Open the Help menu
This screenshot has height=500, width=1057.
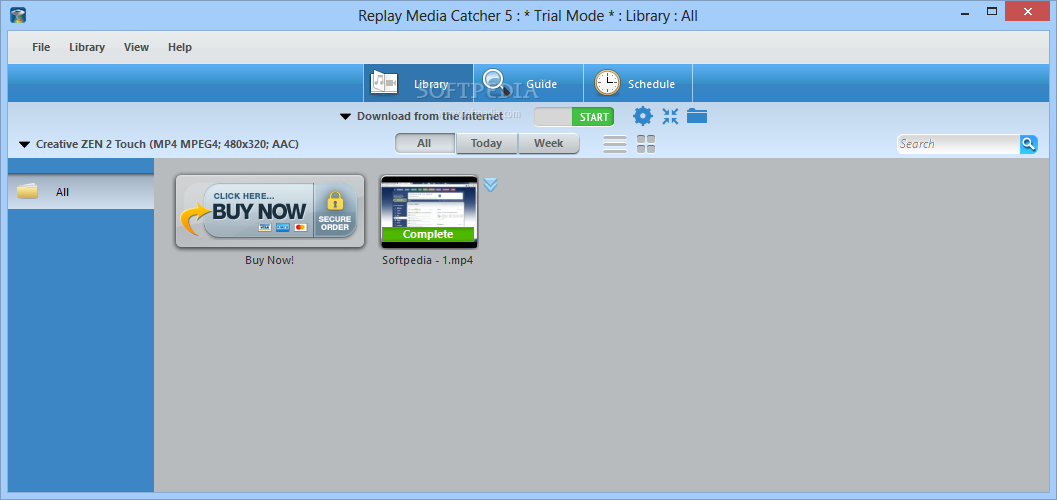pyautogui.click(x=180, y=47)
